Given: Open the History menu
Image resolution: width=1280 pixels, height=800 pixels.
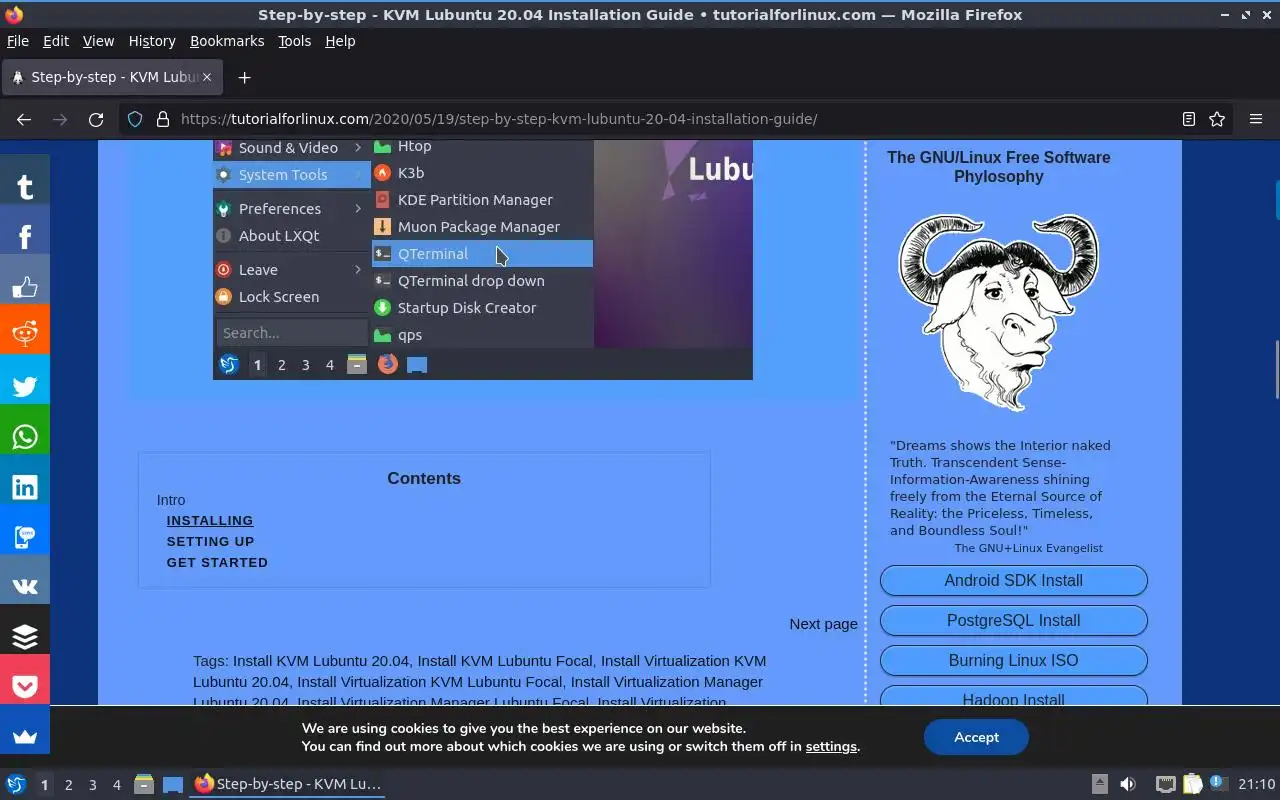Looking at the screenshot, I should 152,41.
